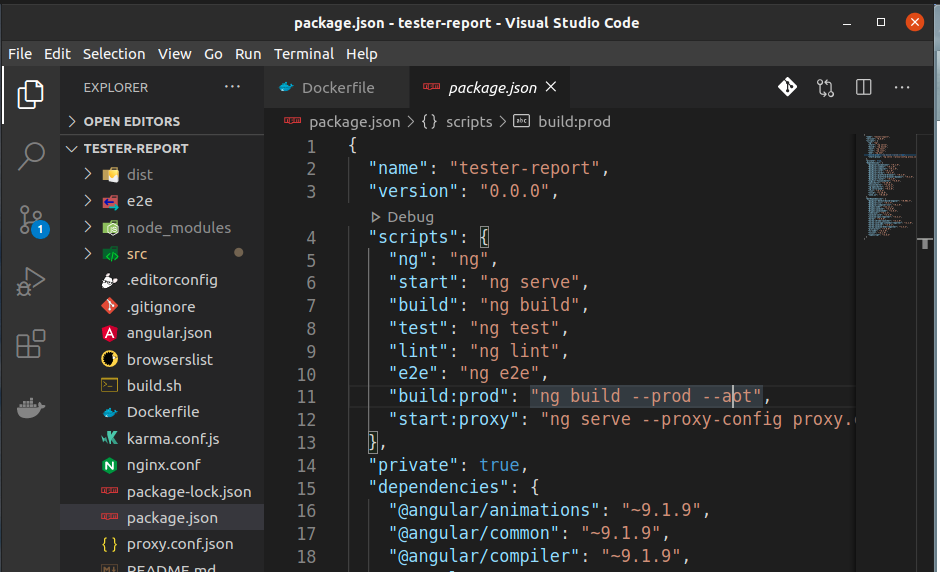Close the package.json tab
The width and height of the screenshot is (940, 572).
[x=551, y=87]
